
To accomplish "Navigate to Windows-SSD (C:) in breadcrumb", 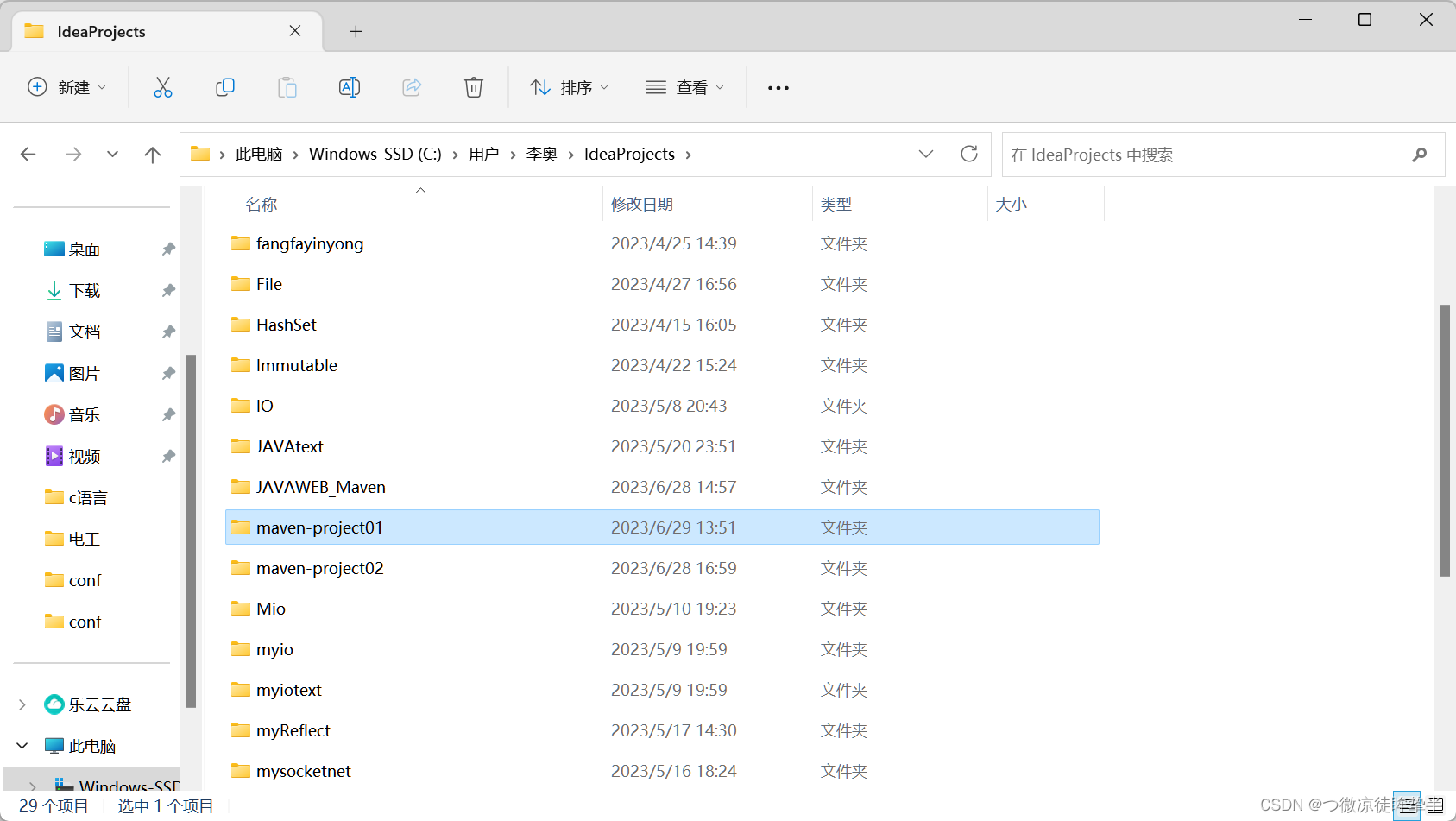I will (375, 155).
